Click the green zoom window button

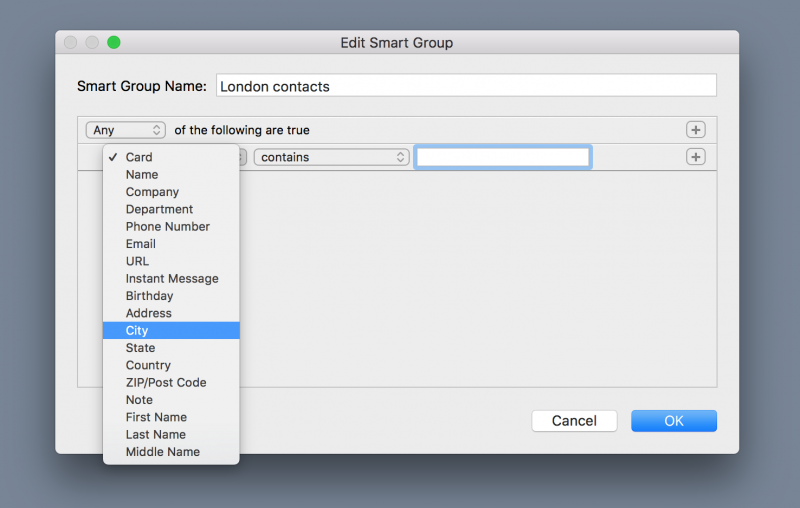click(x=114, y=42)
